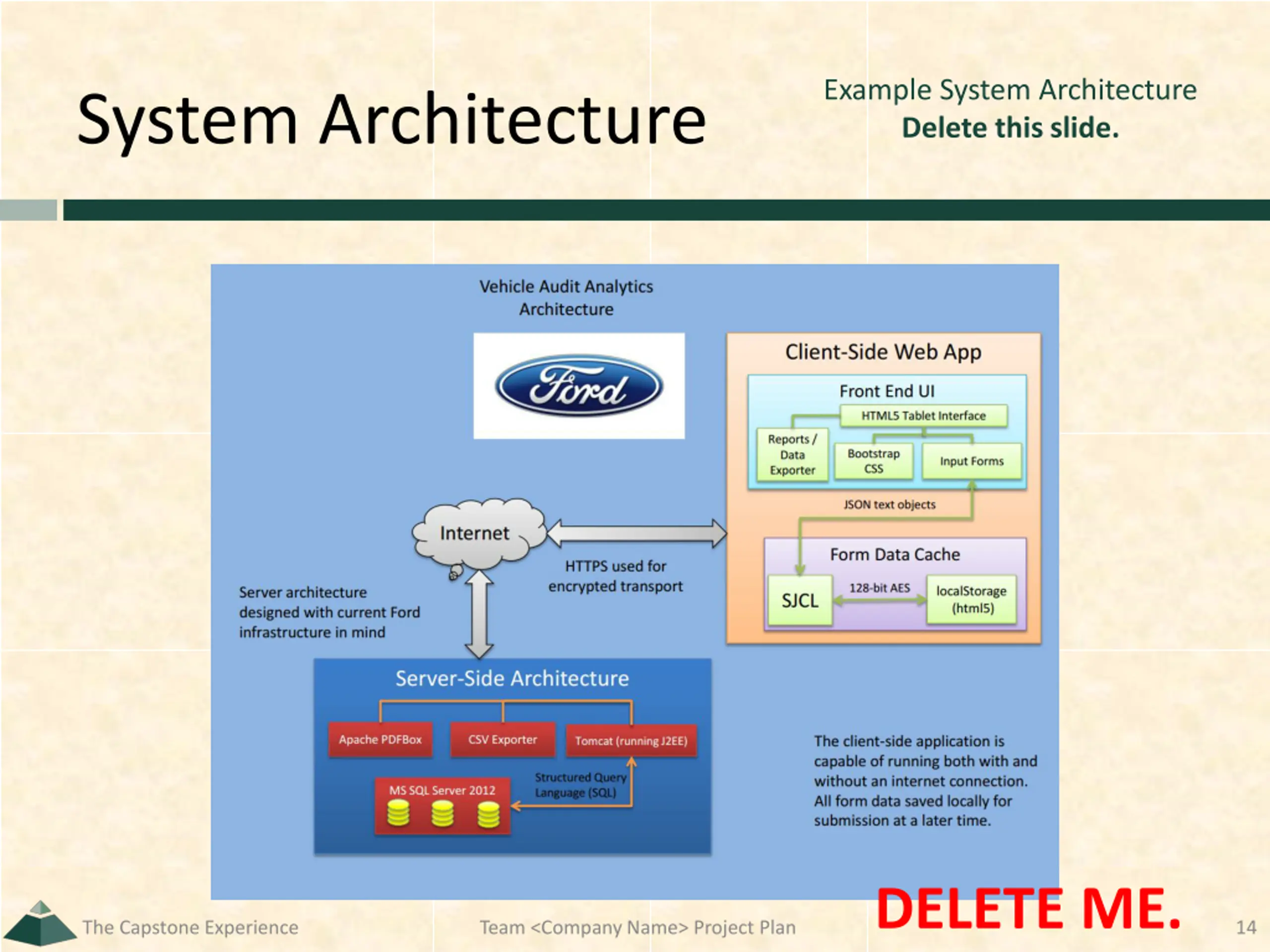Click the MS SQL Server 2012 database box

click(442, 805)
